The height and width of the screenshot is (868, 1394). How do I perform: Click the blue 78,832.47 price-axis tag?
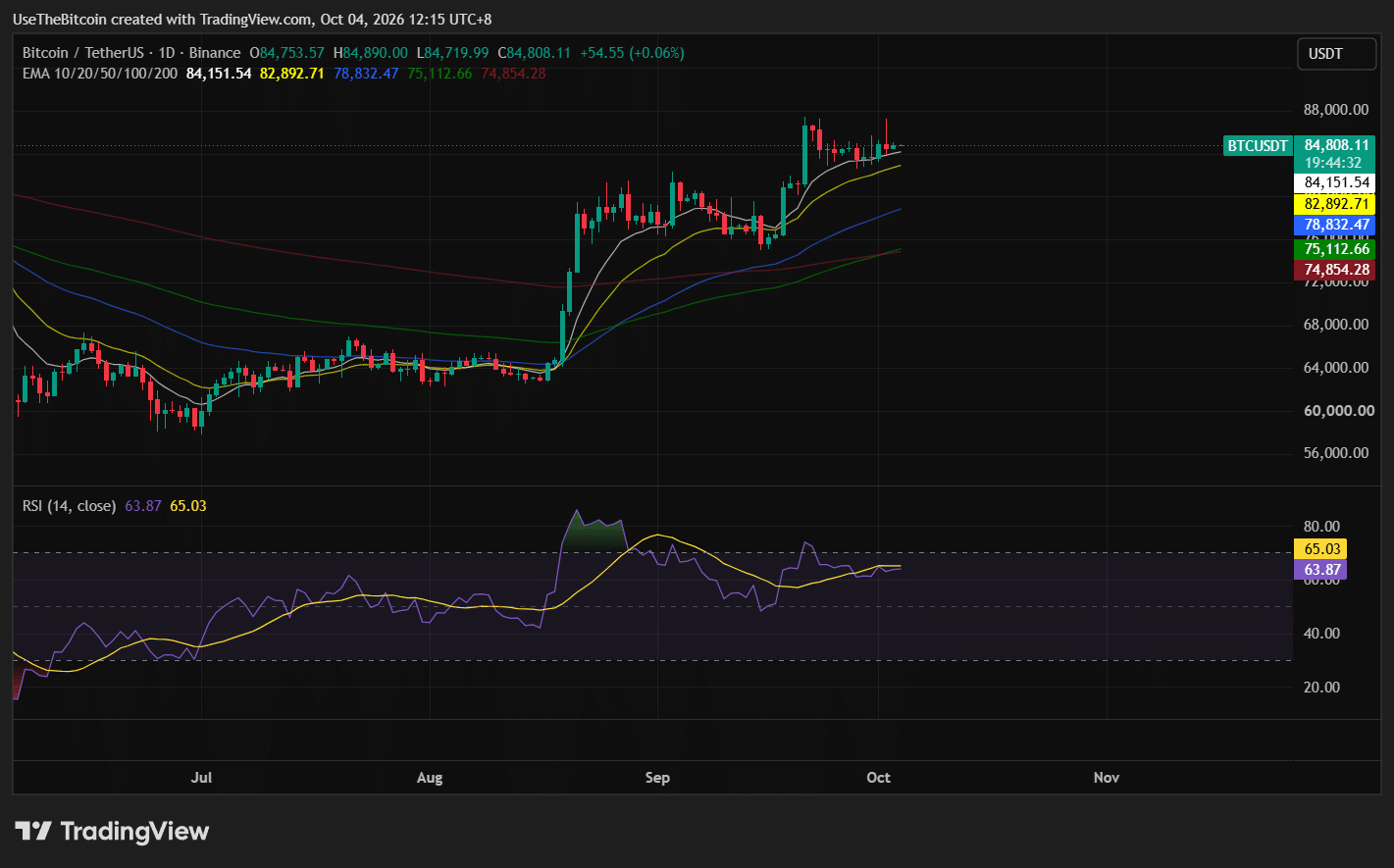tap(1336, 225)
